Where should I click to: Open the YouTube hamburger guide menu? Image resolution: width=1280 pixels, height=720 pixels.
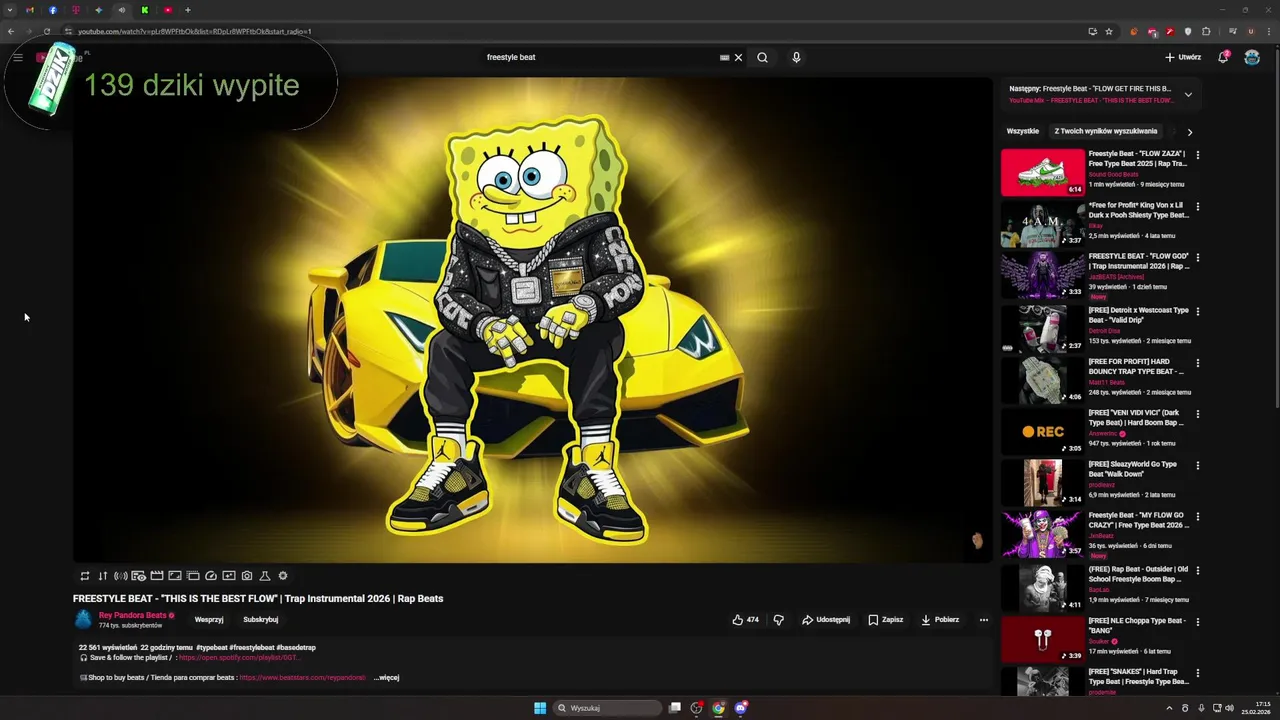point(18,57)
